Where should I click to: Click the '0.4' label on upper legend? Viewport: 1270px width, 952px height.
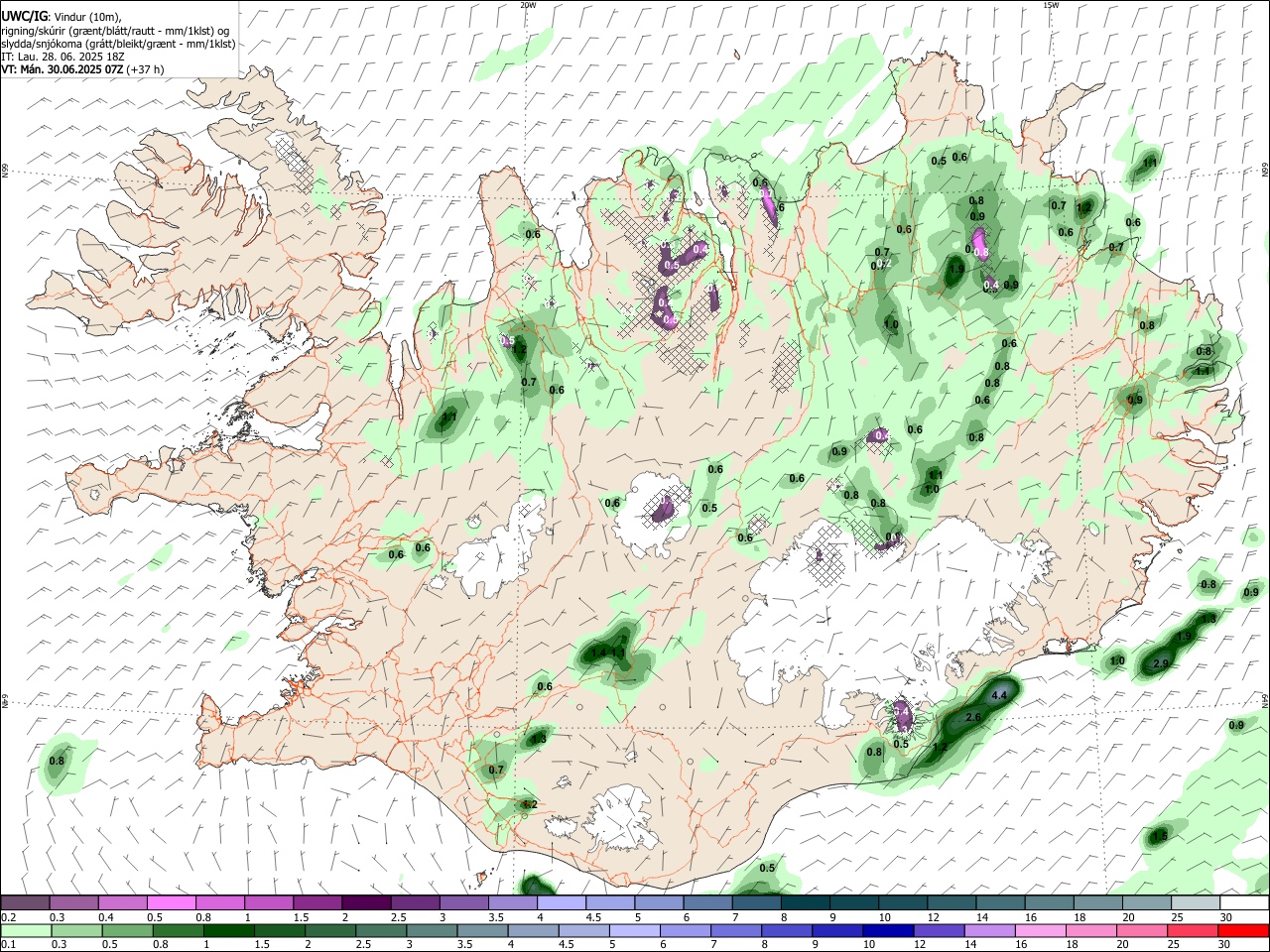[106, 917]
